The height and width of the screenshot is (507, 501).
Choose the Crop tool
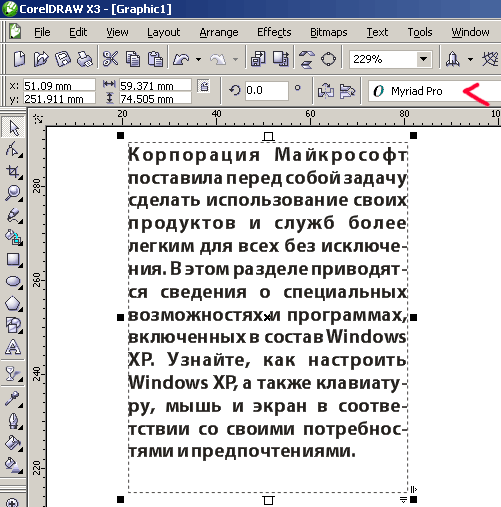tap(13, 171)
